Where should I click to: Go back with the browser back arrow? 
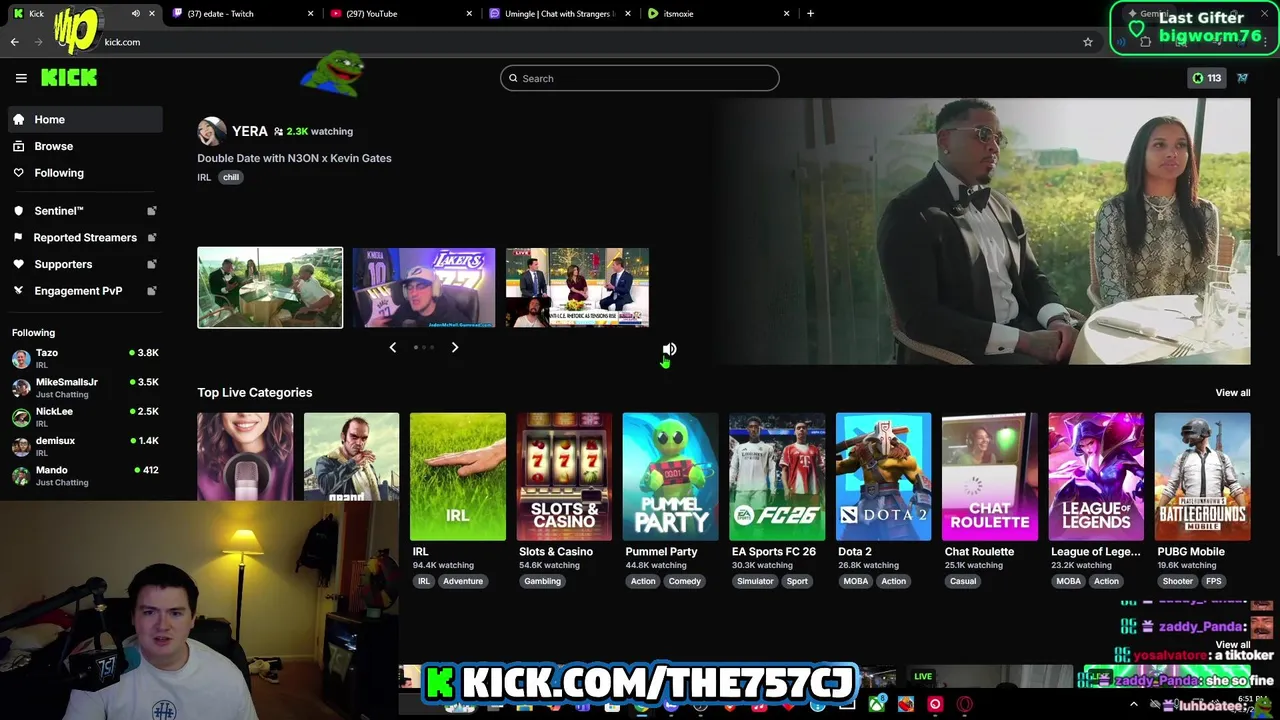coord(15,42)
